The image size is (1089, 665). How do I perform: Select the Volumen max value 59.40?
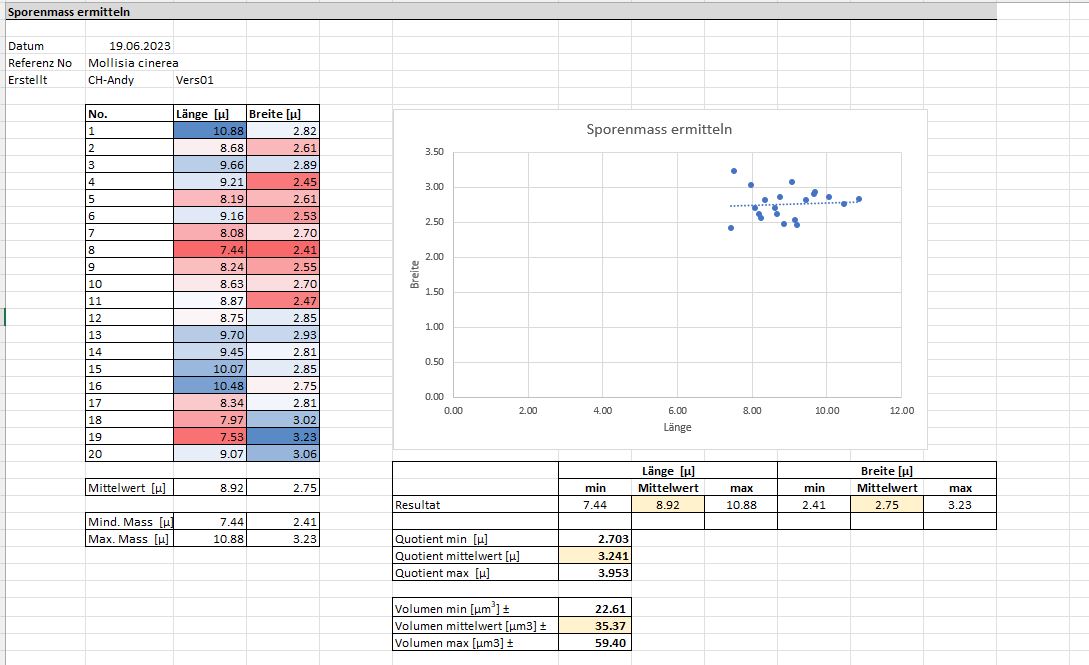pos(594,642)
